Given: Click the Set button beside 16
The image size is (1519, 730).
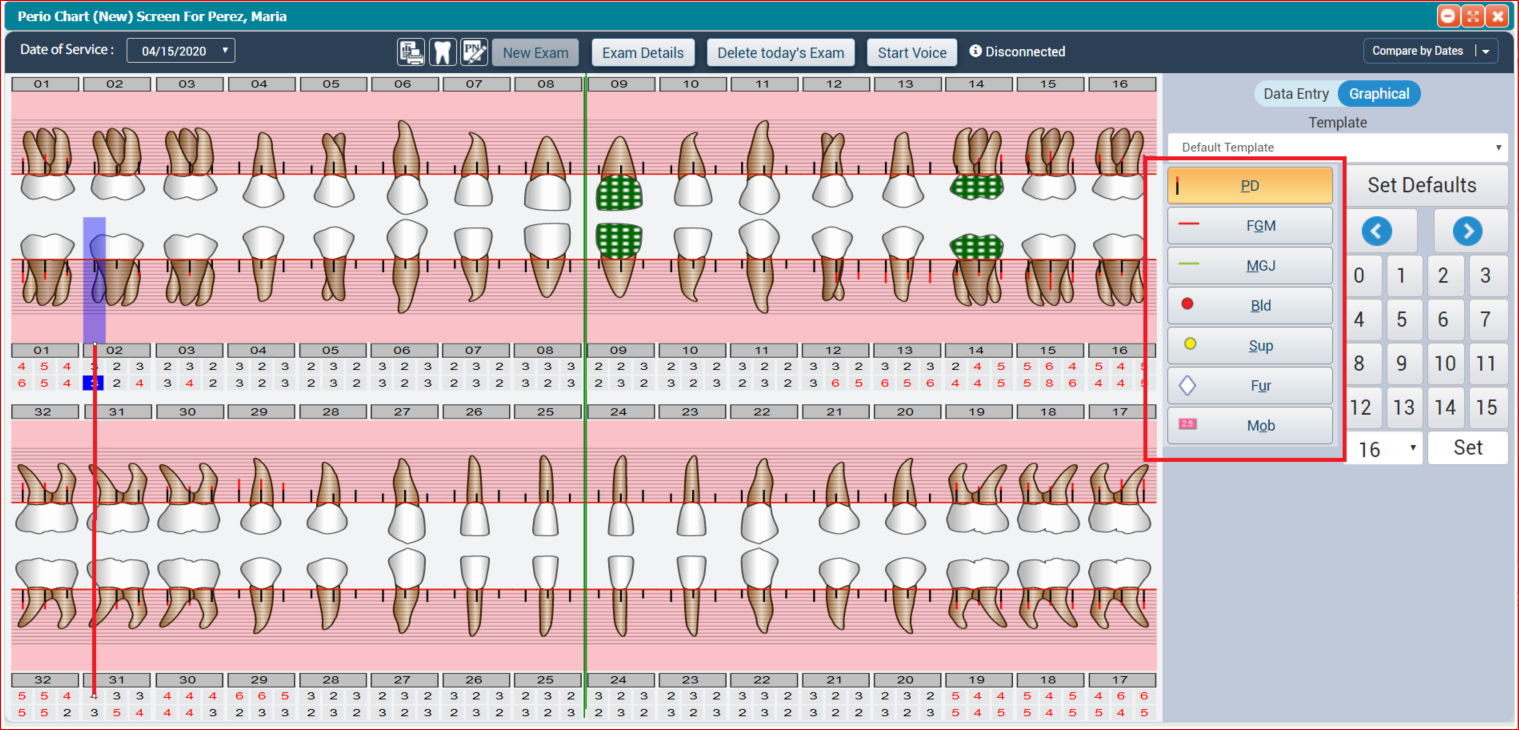Looking at the screenshot, I should pos(1467,448).
